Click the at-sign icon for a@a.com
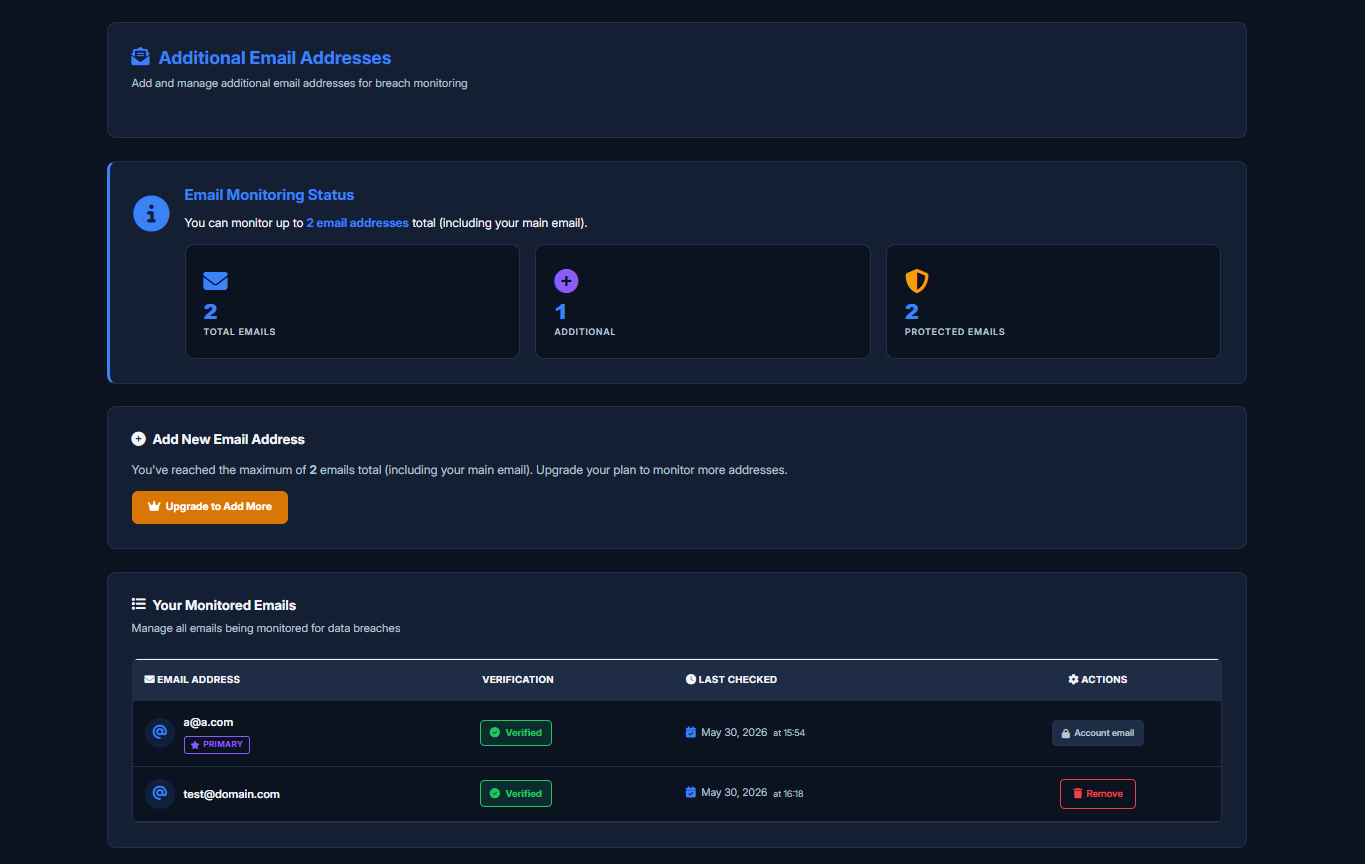 coord(159,733)
